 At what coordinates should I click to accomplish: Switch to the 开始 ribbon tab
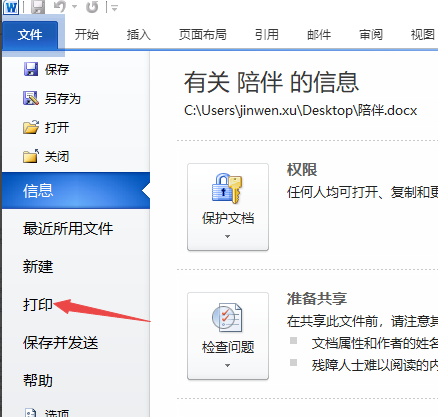tap(87, 35)
